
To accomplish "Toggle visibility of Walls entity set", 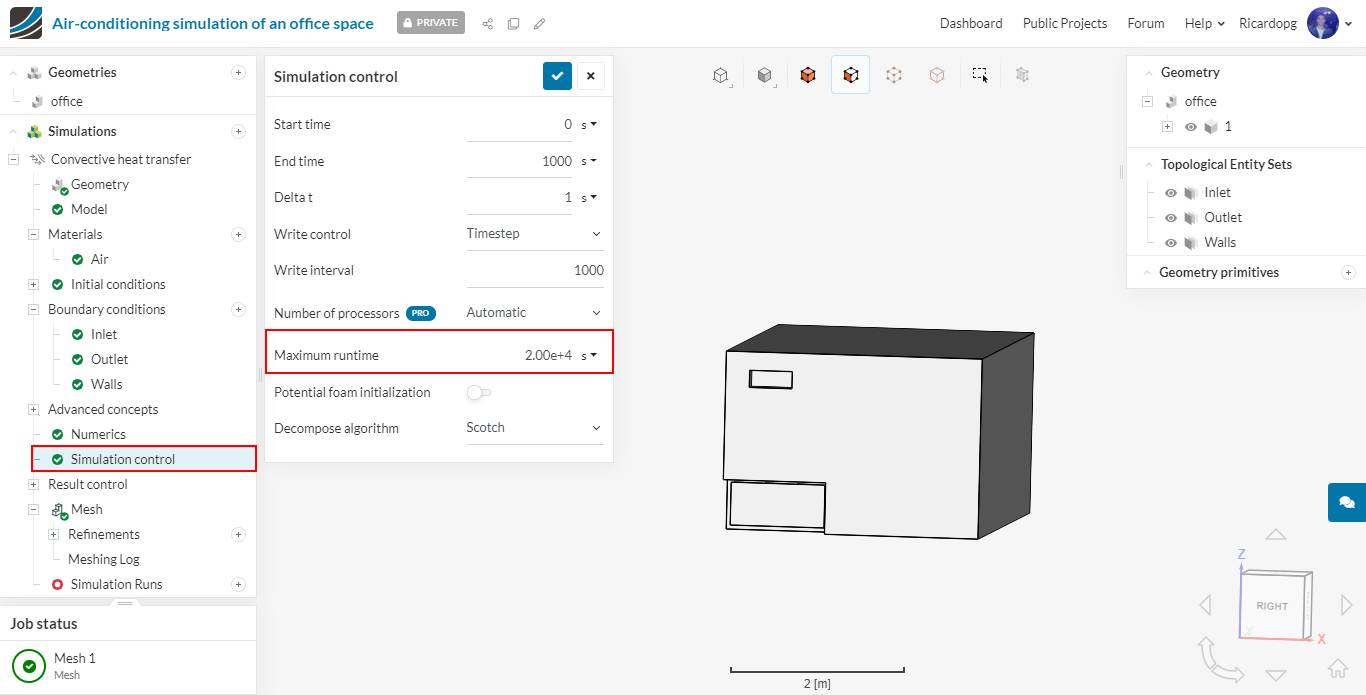I will tap(1171, 243).
